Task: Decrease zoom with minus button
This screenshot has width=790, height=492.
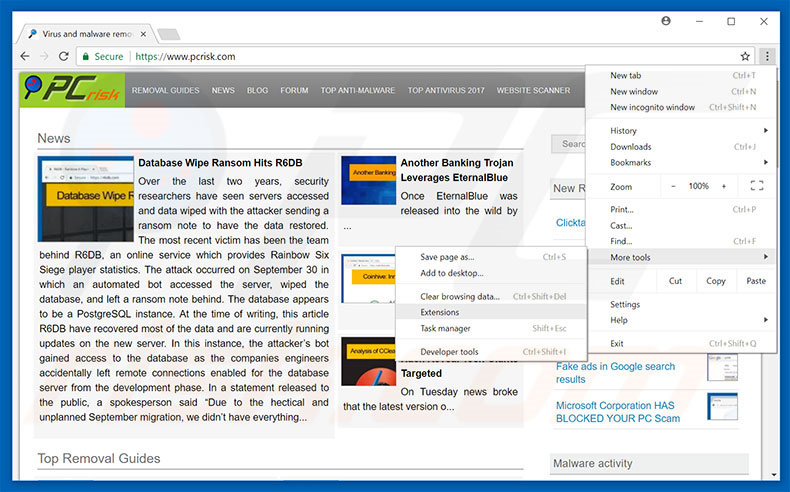Action: click(673, 186)
